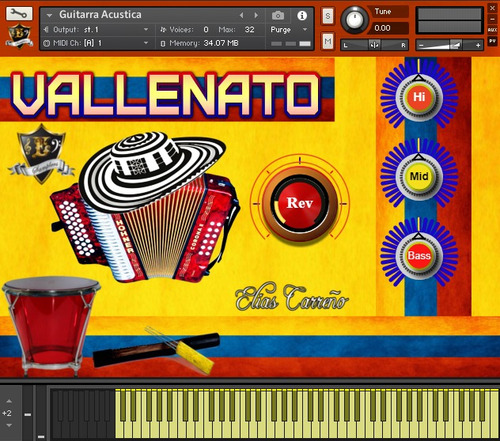Click the pan center icon

click(374, 45)
